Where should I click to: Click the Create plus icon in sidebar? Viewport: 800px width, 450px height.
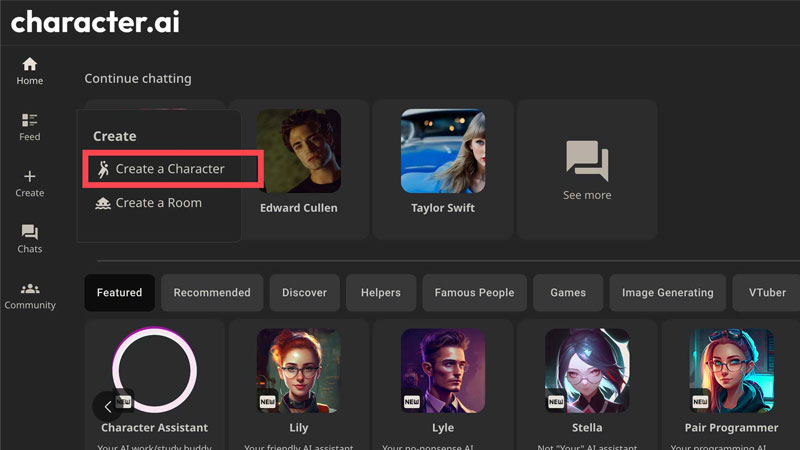(x=30, y=177)
